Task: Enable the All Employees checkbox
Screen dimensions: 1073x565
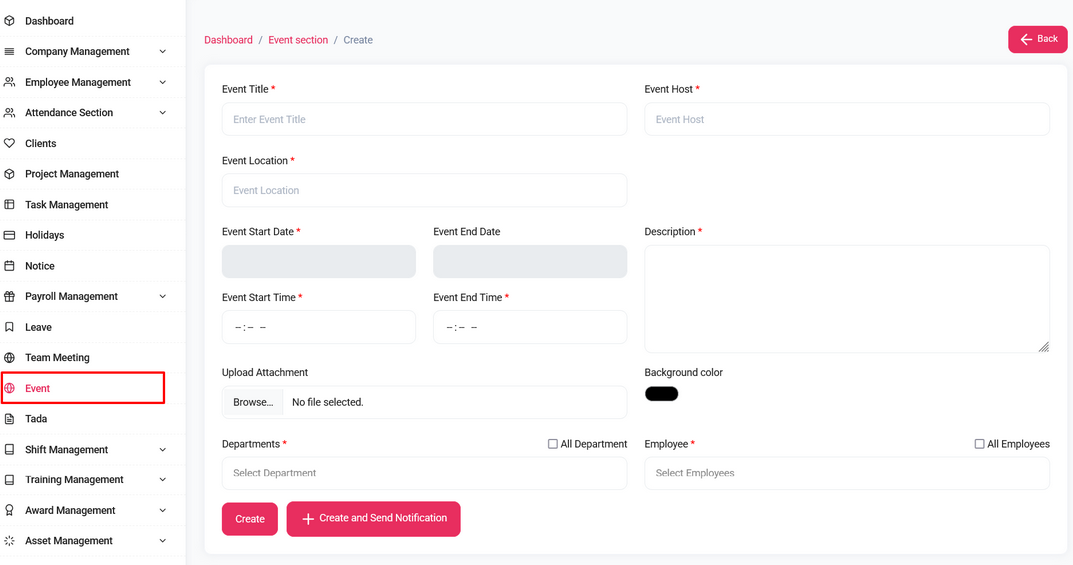Action: 979,444
